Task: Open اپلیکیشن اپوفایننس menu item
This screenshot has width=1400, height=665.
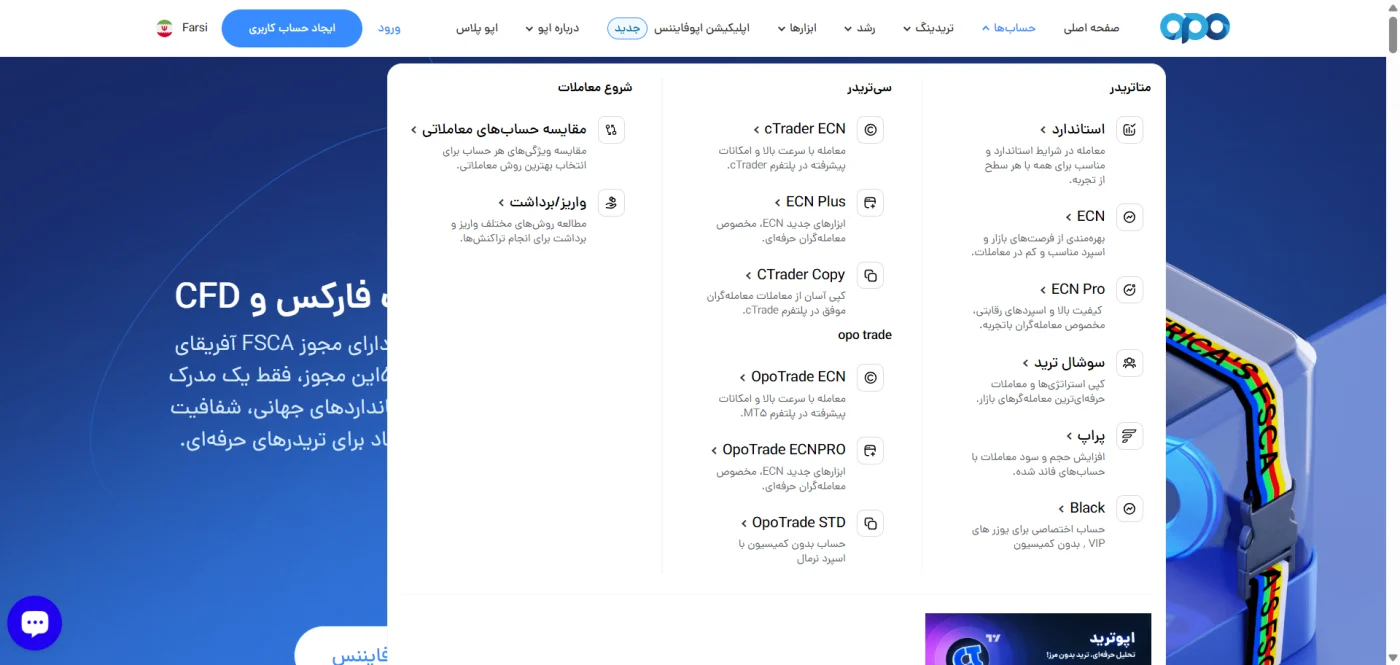Action: 702,28
